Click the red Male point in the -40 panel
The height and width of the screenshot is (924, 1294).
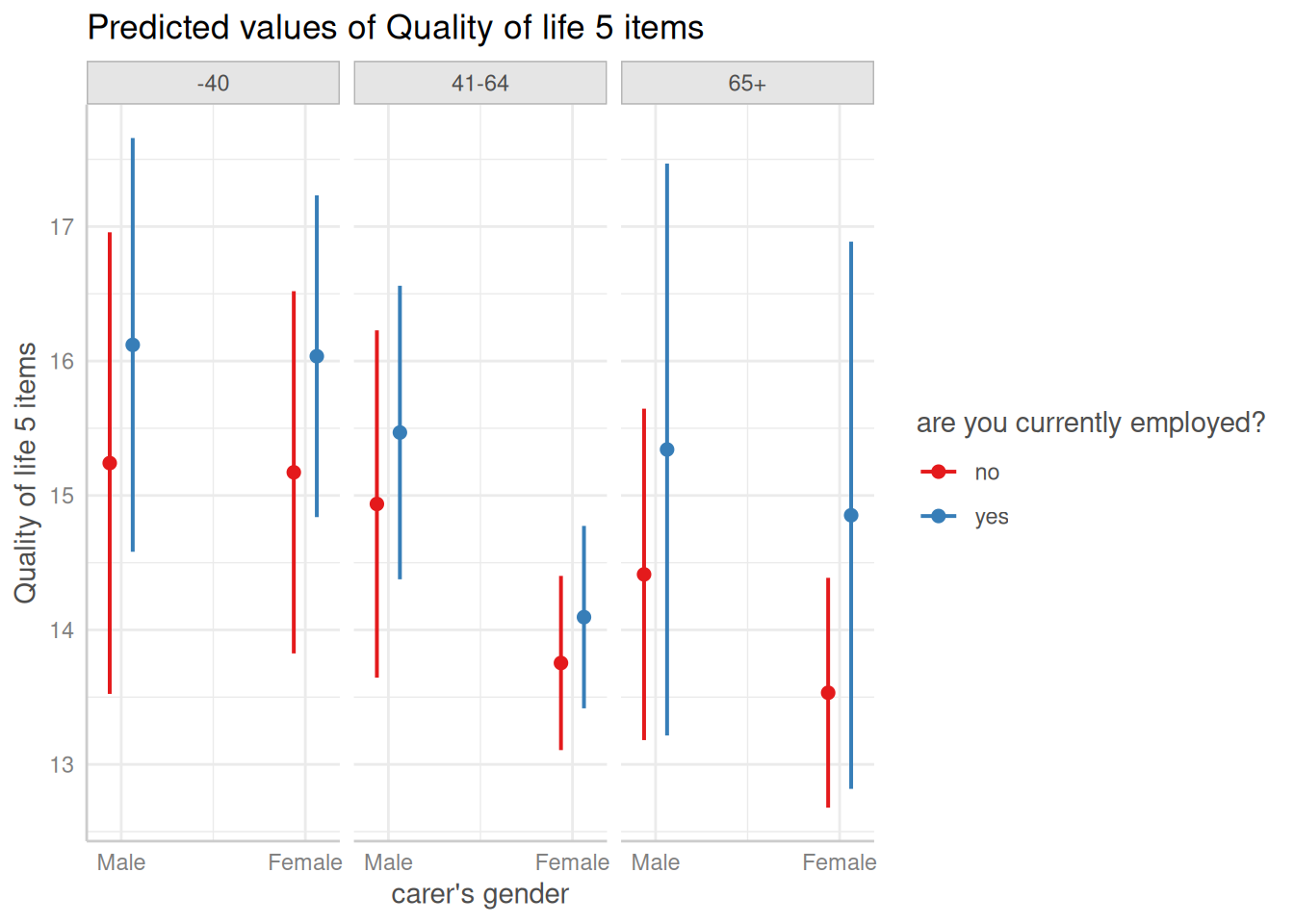click(110, 463)
